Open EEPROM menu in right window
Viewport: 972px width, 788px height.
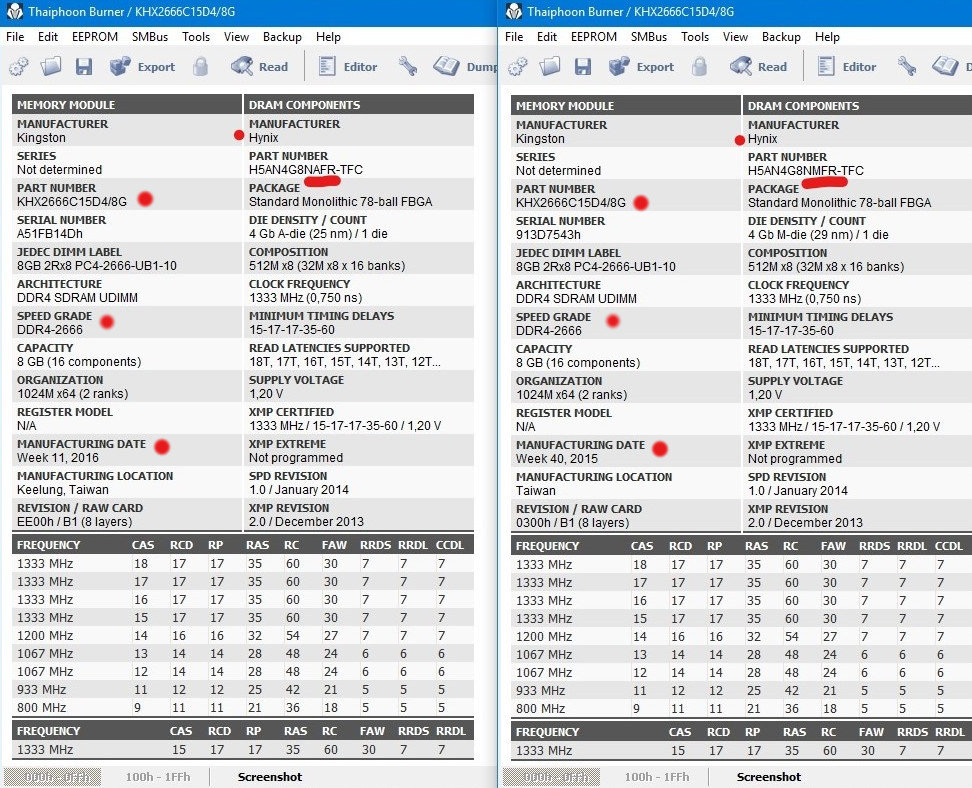(594, 37)
